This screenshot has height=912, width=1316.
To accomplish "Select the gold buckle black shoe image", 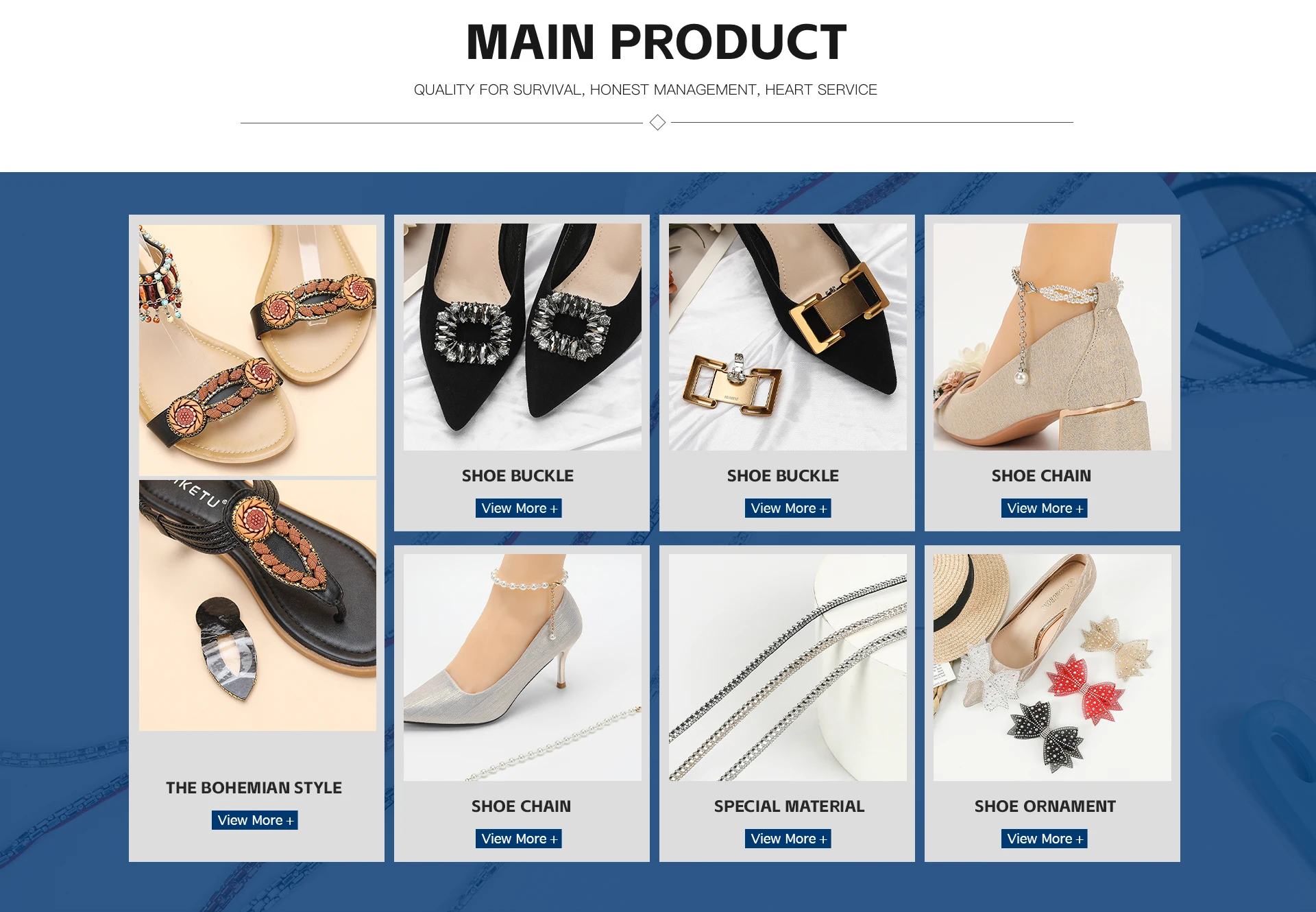I will pos(788,337).
